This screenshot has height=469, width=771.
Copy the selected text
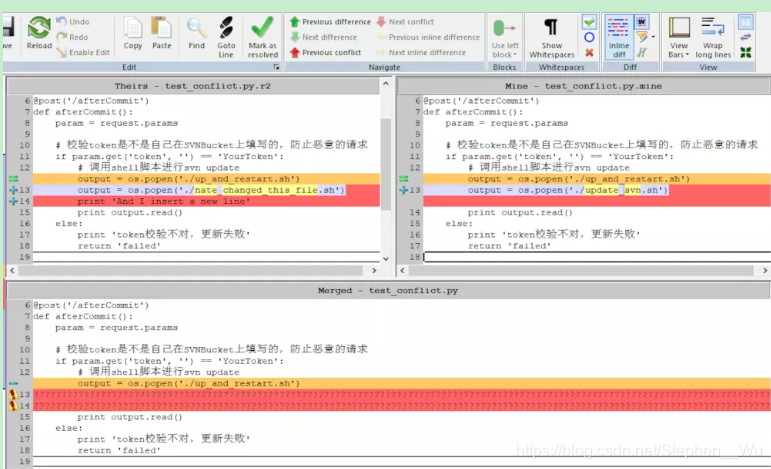[133, 33]
